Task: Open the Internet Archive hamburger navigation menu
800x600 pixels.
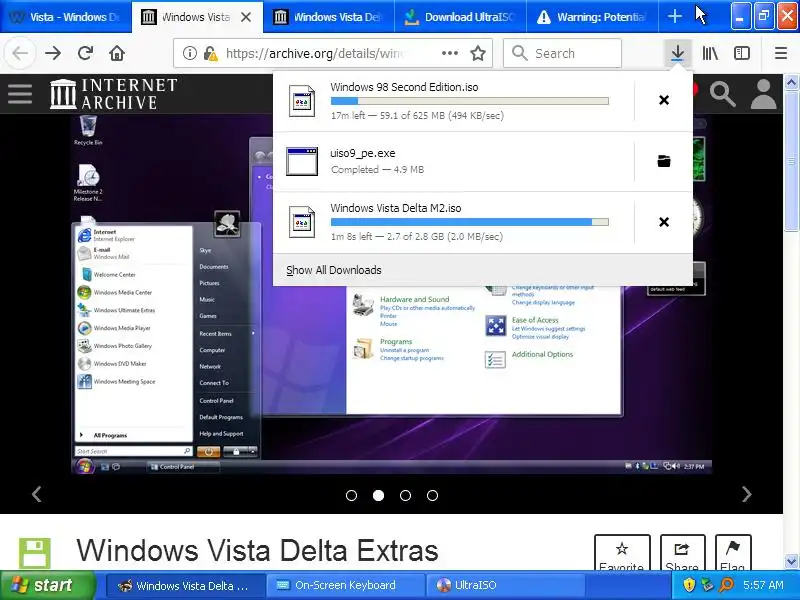Action: pyautogui.click(x=20, y=94)
